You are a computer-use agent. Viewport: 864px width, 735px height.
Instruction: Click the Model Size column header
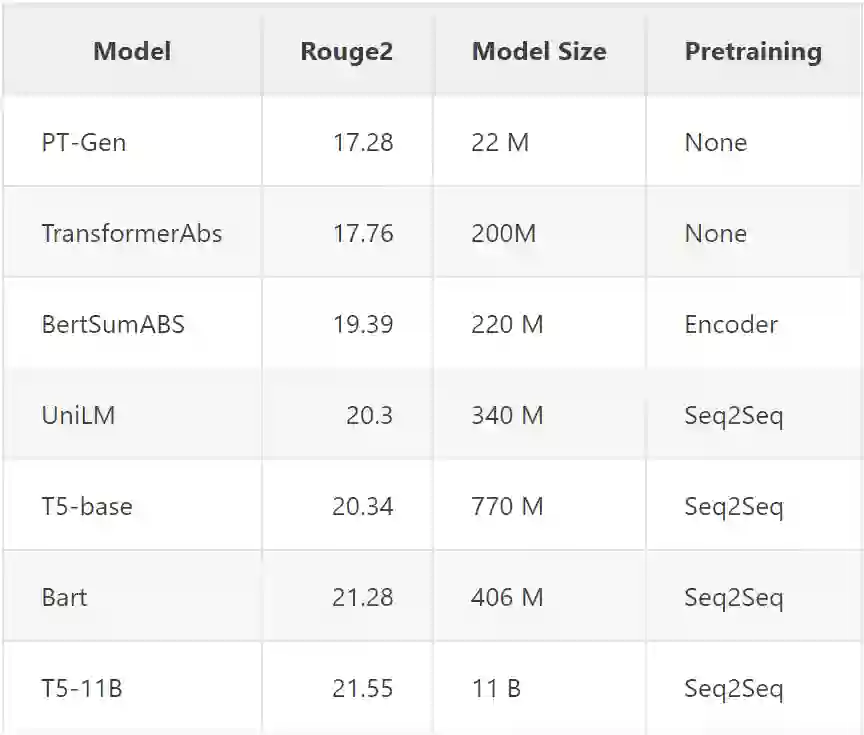(x=539, y=52)
